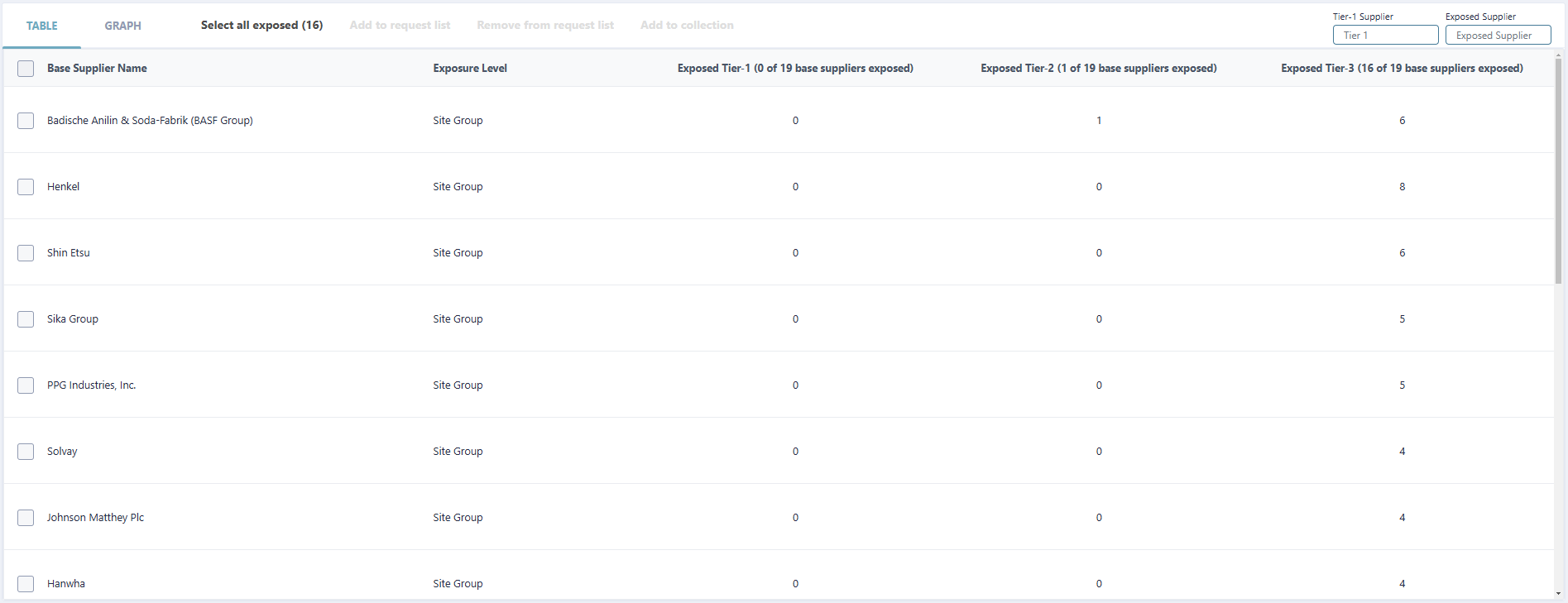This screenshot has height=603, width=1568.
Task: Click Tier-2 value 1 in BASF row
Action: click(x=1099, y=121)
